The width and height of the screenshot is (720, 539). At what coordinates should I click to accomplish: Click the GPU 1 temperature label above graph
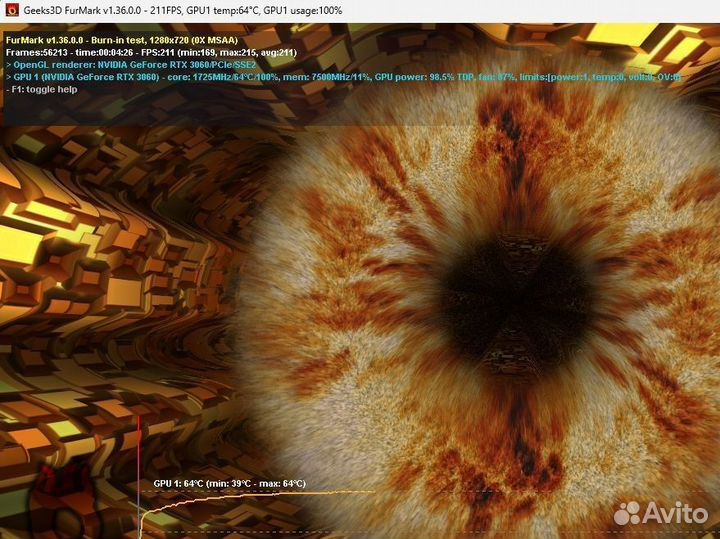pyautogui.click(x=229, y=483)
